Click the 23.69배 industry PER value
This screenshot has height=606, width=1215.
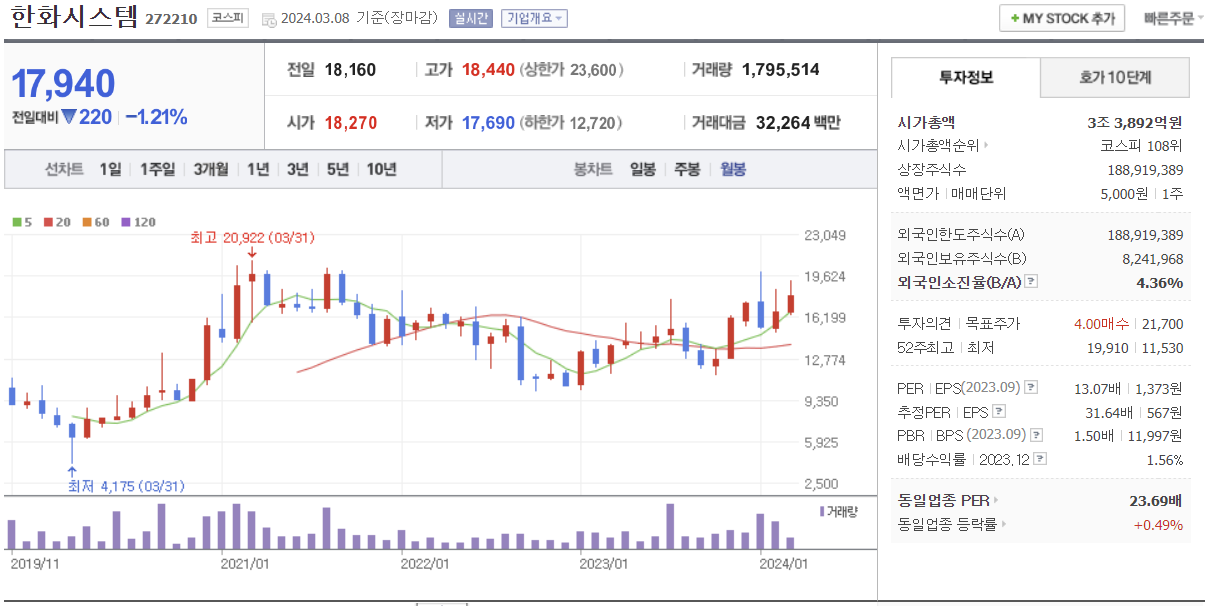tap(1156, 501)
